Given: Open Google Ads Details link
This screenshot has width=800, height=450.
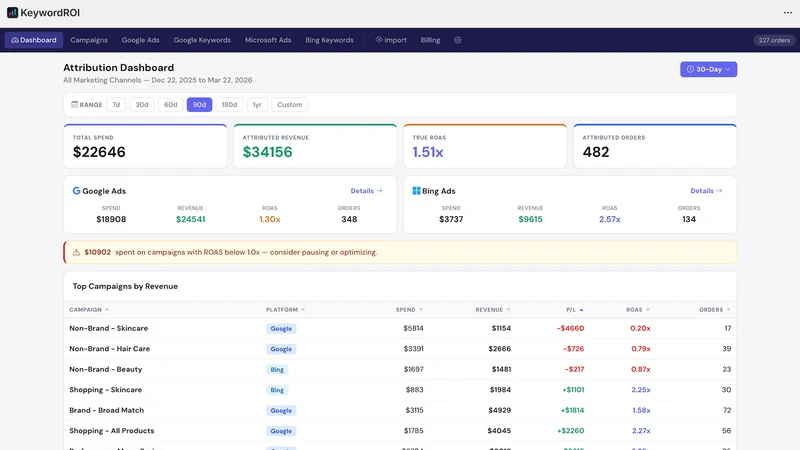Looking at the screenshot, I should (366, 191).
